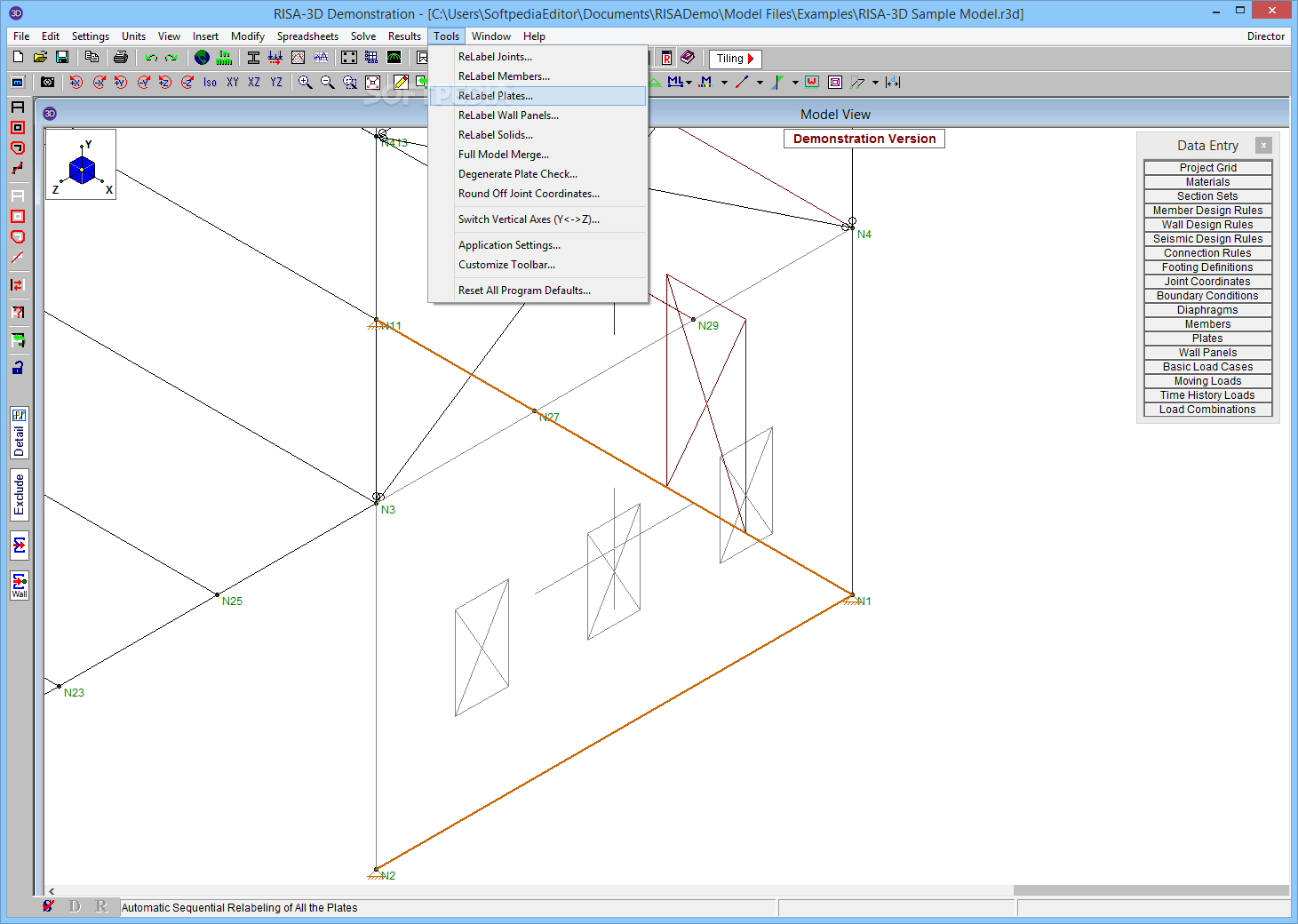This screenshot has width=1298, height=924.
Task: Choose Full Model Merge menu entry
Action: 538,155
